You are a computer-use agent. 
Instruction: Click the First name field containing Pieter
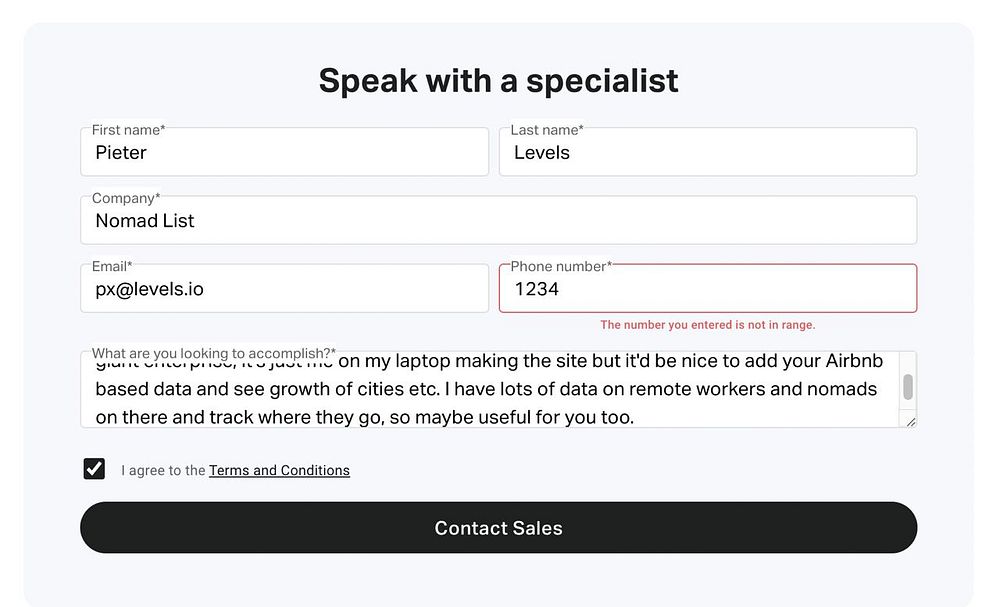point(284,154)
